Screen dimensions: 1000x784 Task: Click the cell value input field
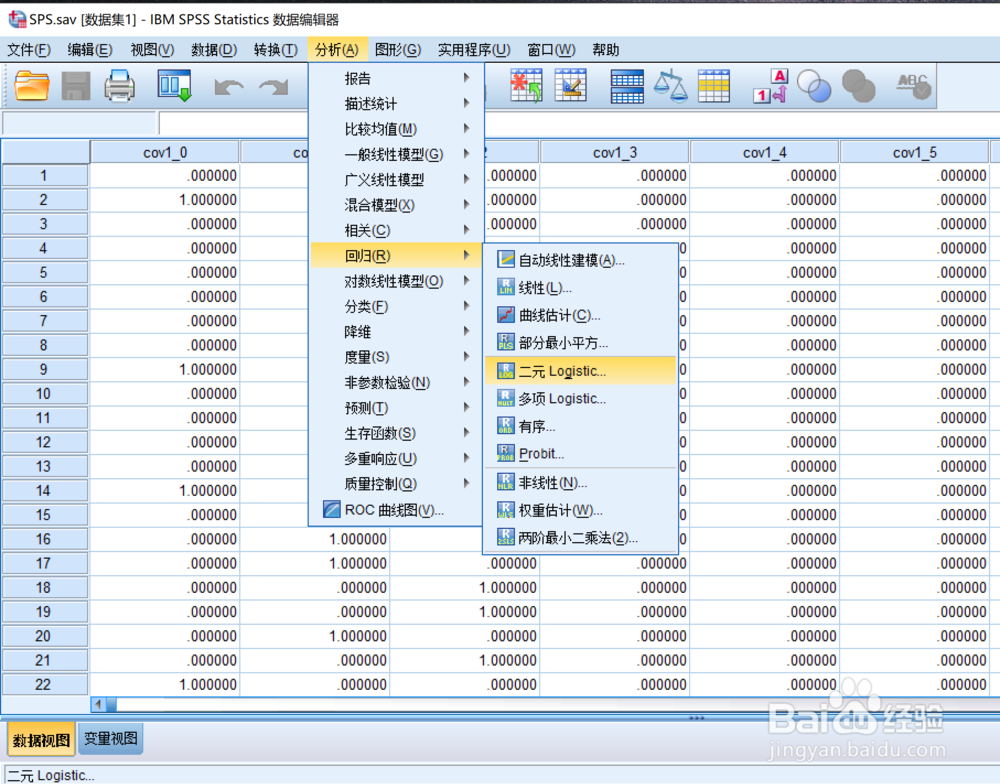(x=577, y=124)
